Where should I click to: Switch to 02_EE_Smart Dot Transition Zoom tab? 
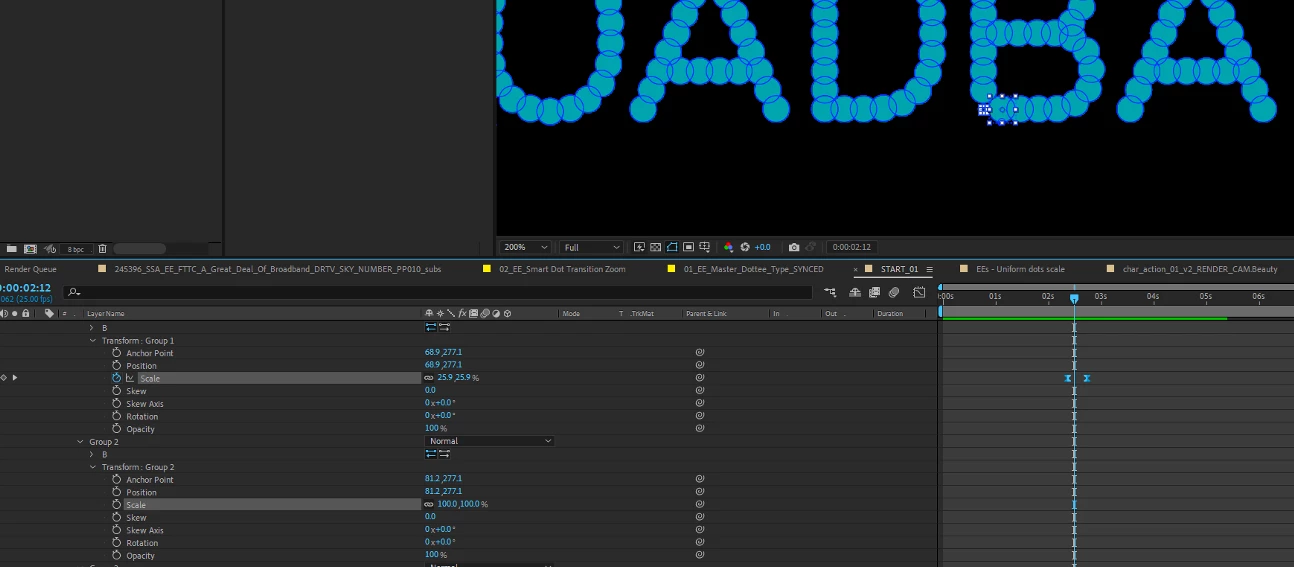click(562, 269)
